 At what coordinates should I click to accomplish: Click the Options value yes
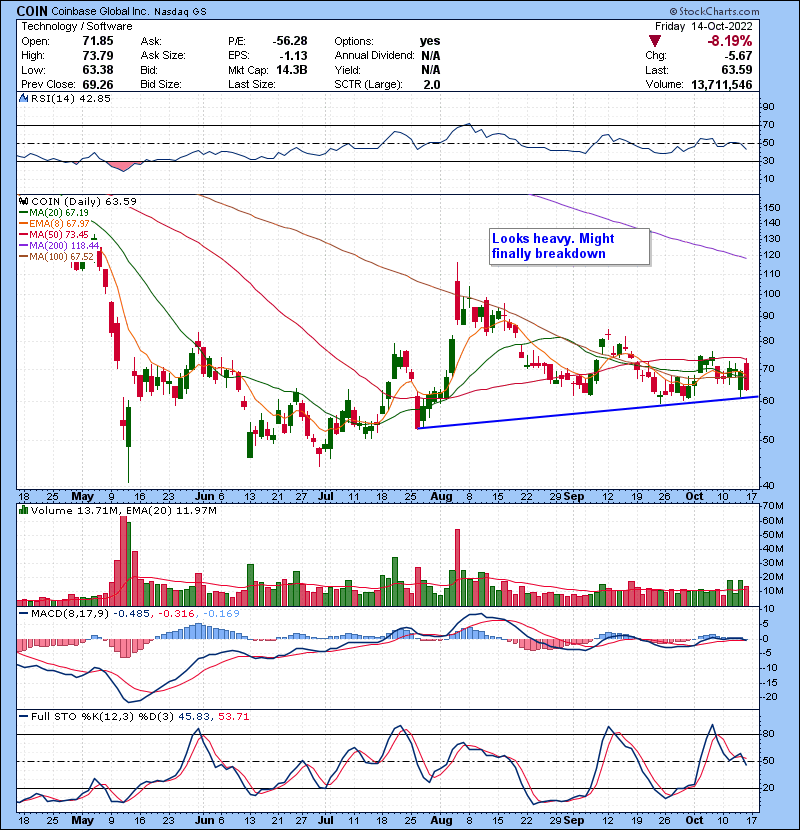tap(430, 41)
